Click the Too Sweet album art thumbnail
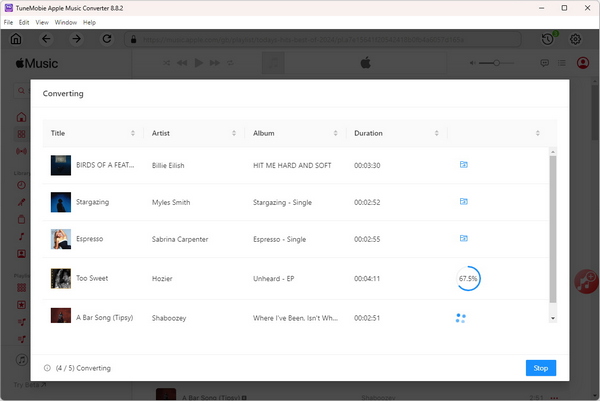Image resolution: width=600 pixels, height=401 pixels. 61,278
